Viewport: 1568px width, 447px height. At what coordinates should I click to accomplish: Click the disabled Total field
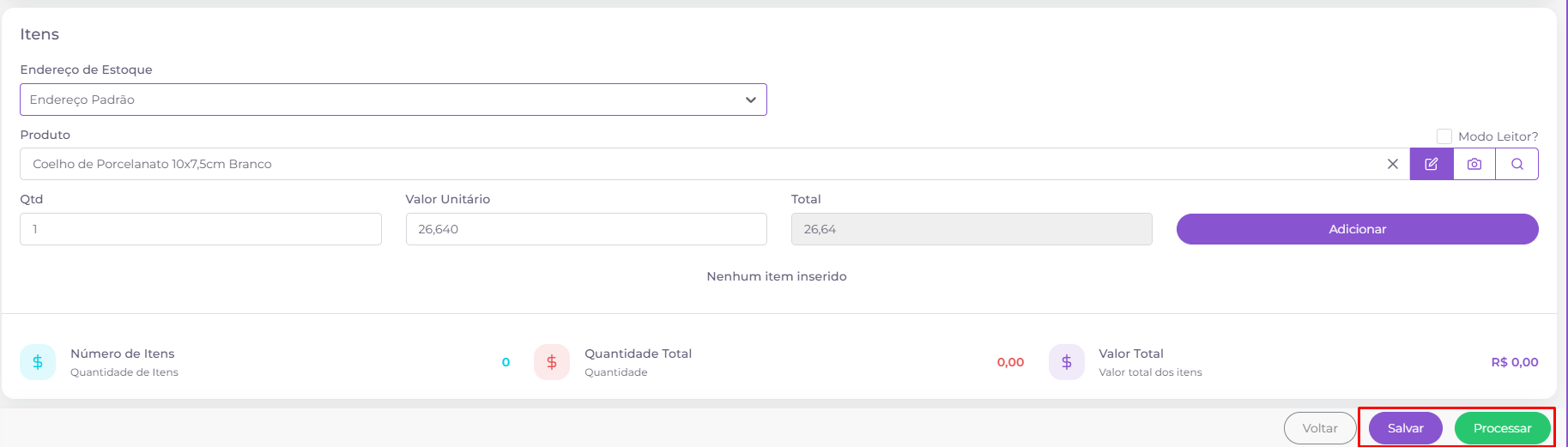[972, 229]
